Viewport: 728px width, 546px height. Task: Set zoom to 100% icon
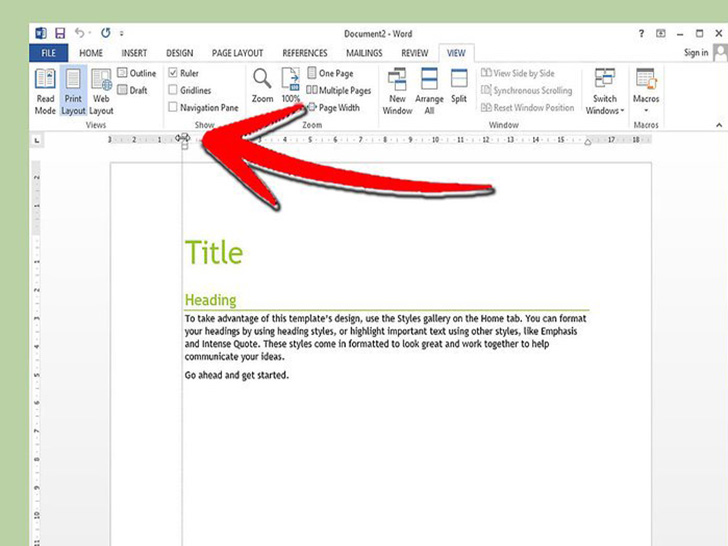(291, 86)
